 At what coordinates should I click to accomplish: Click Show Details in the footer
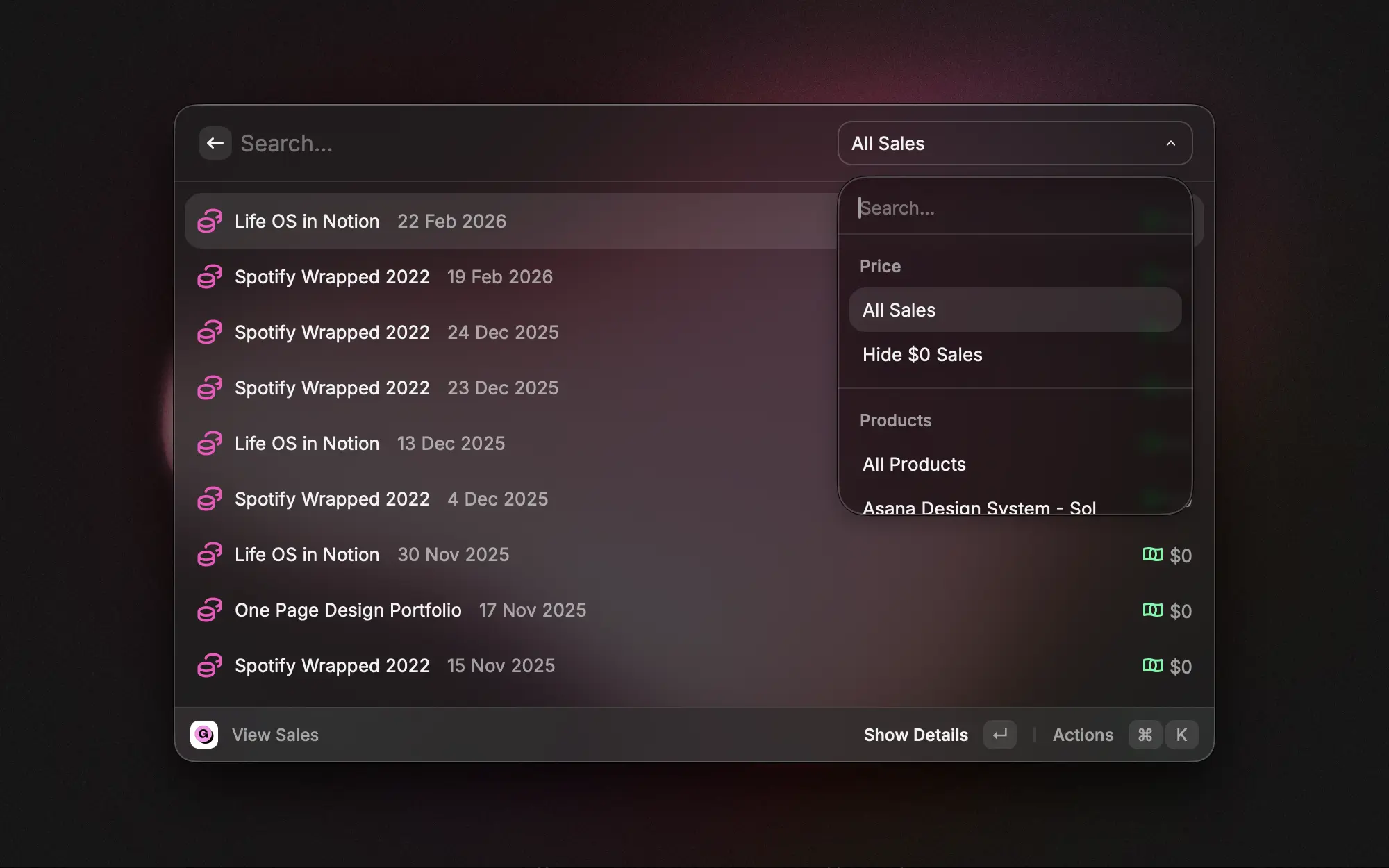[915, 735]
